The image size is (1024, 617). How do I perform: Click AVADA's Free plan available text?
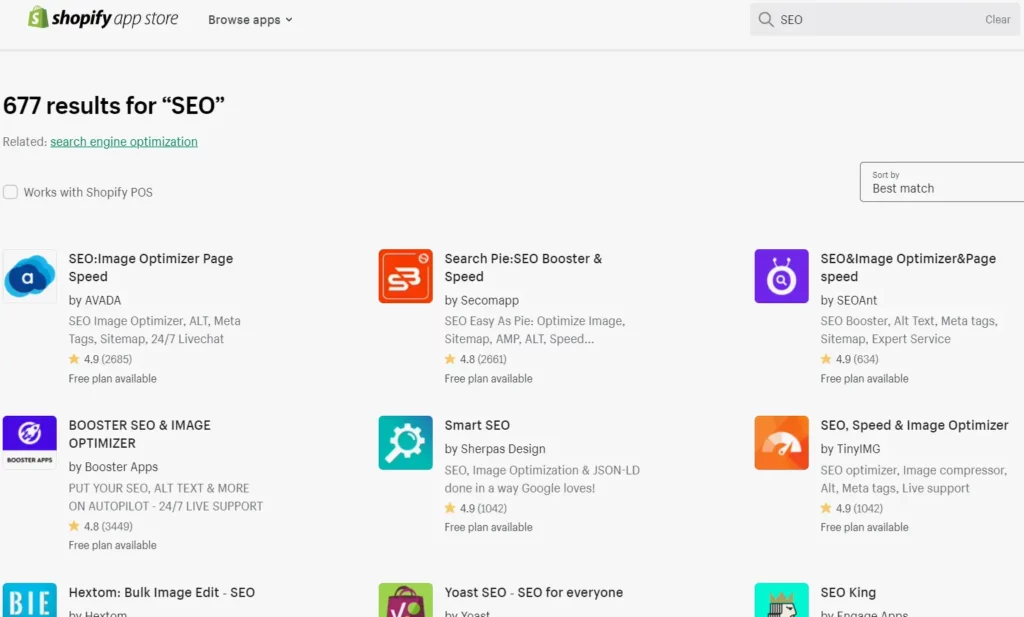tap(112, 379)
